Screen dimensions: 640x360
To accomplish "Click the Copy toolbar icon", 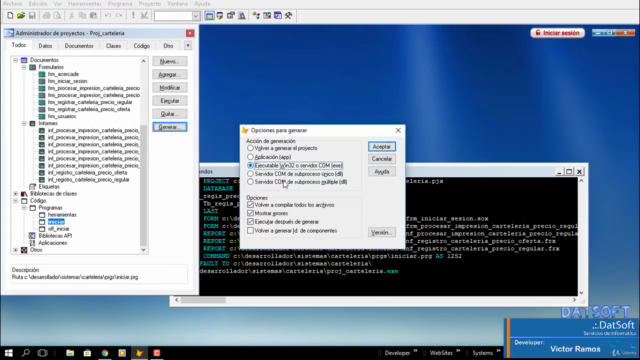I will pyautogui.click(x=82, y=16).
